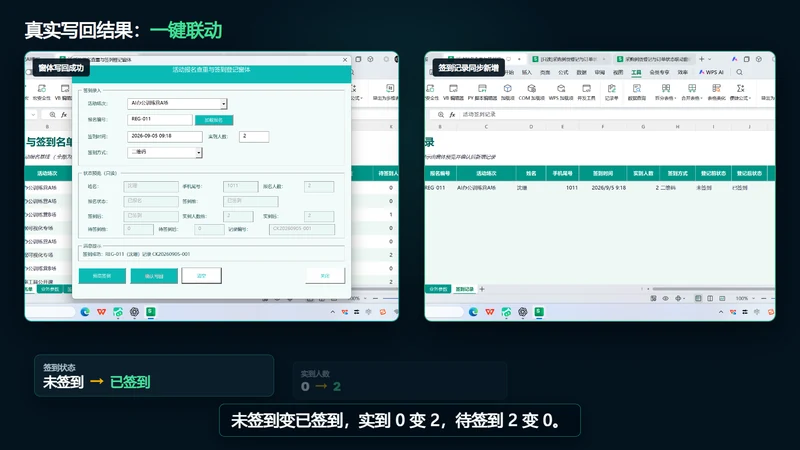
Task: Click the white close button at the form's bottom right
Action: (x=325, y=276)
